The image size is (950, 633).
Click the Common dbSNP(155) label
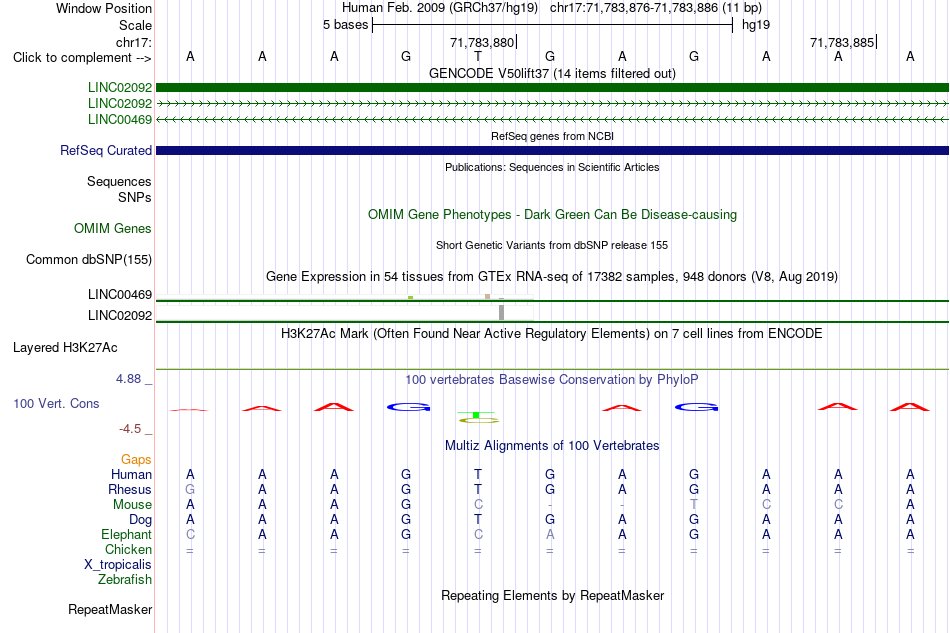(x=88, y=259)
